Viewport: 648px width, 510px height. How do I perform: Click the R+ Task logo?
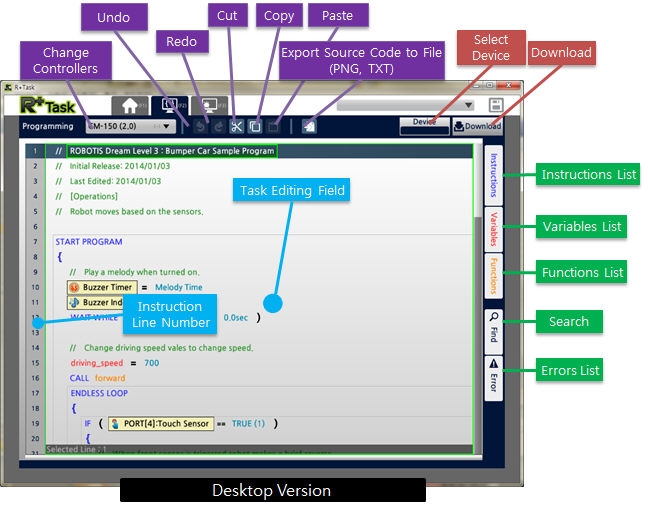pos(48,105)
